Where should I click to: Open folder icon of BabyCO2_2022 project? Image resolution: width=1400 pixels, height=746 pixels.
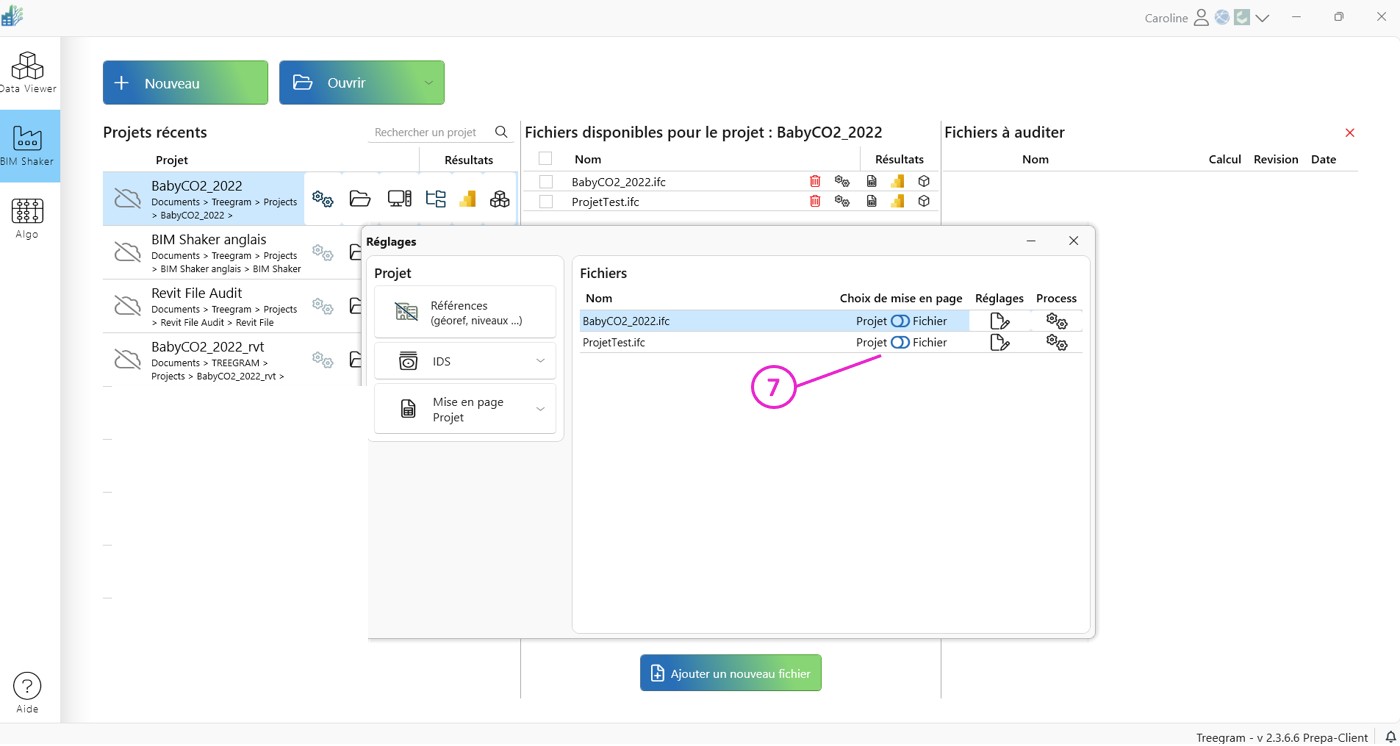click(360, 199)
